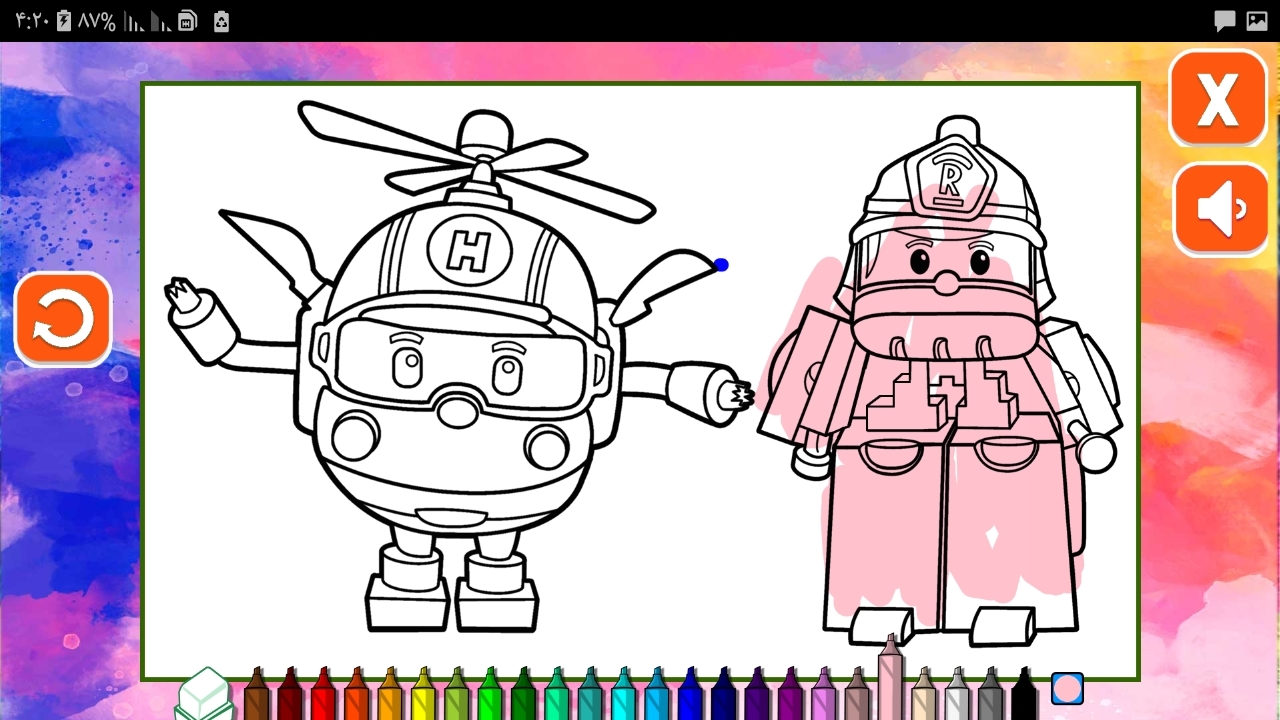Viewport: 1280px width, 720px height.
Task: Select the eraser tool
Action: click(206, 693)
